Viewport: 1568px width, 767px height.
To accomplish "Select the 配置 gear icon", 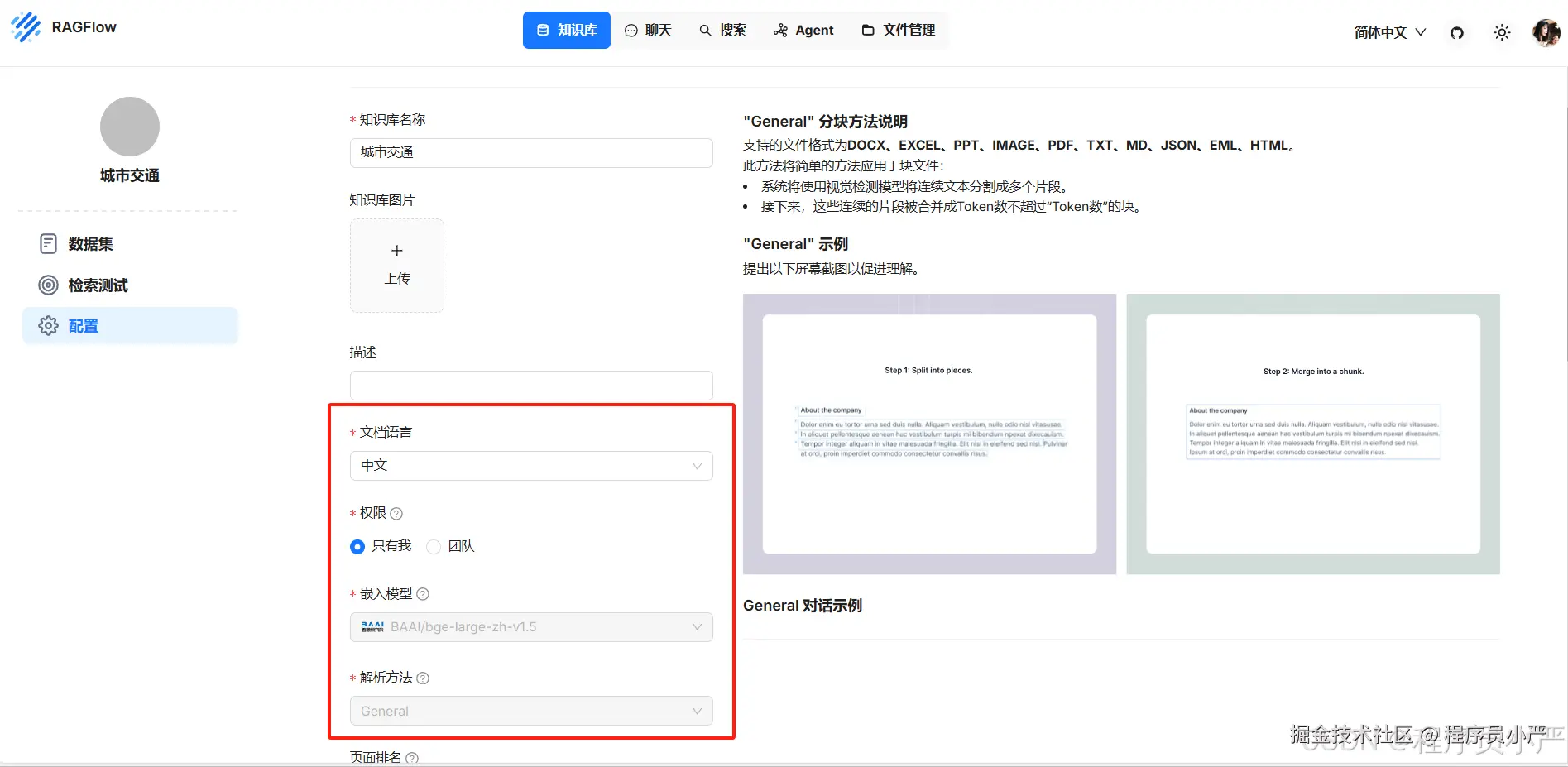I will (x=47, y=325).
